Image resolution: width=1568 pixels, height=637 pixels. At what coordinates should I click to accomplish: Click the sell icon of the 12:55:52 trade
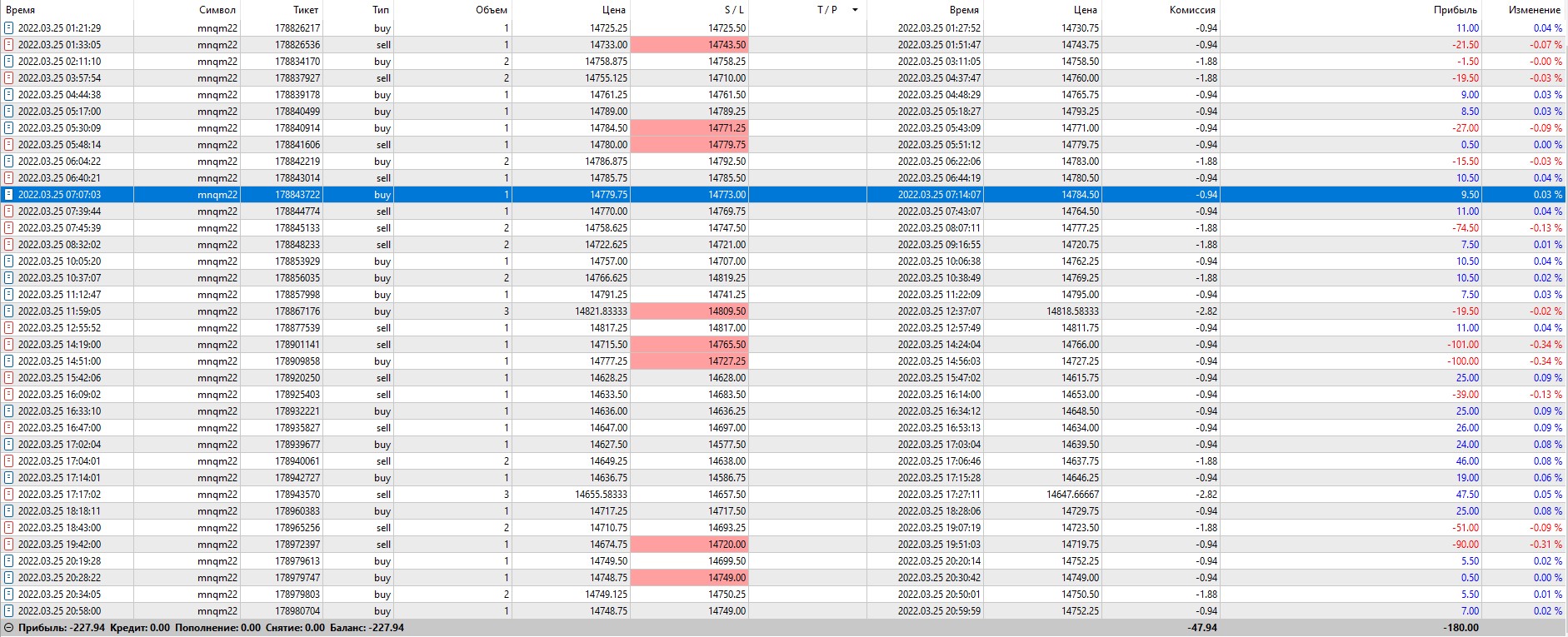9,328
